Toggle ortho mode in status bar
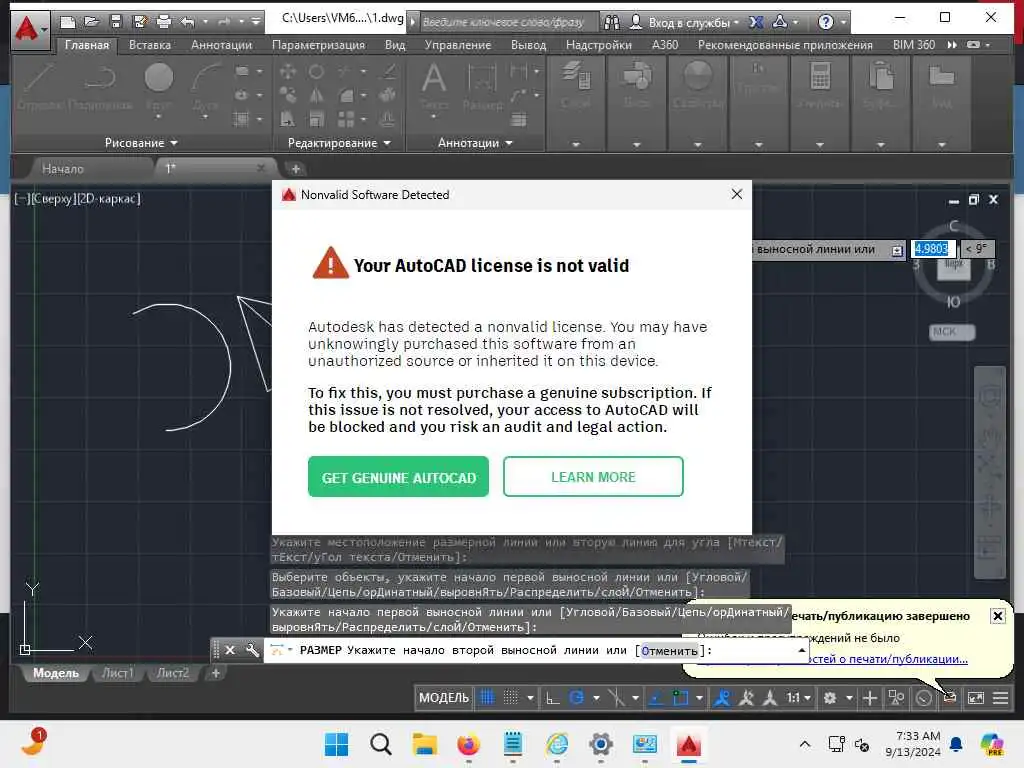This screenshot has width=1024, height=768. [552, 698]
